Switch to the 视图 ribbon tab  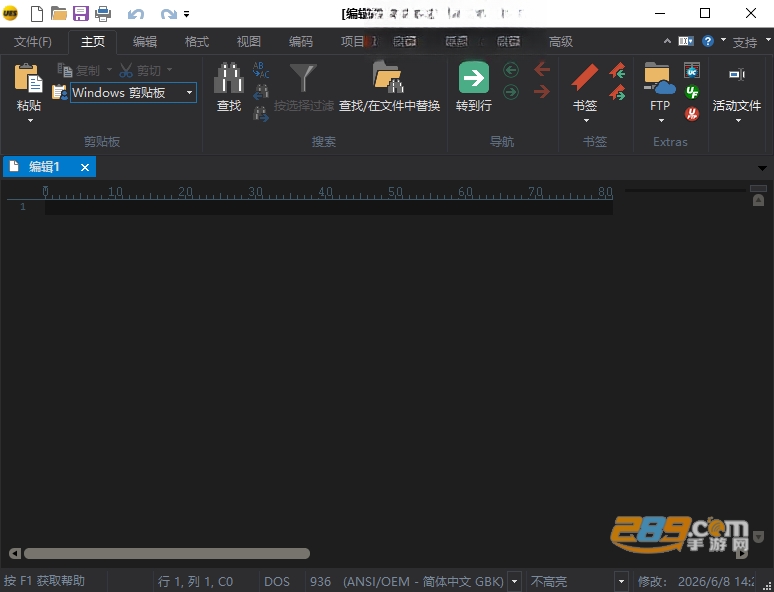pyautogui.click(x=248, y=42)
